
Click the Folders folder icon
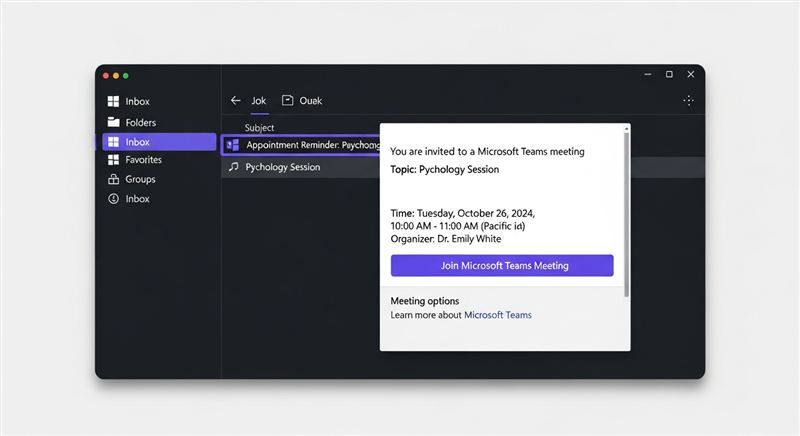[x=113, y=122]
